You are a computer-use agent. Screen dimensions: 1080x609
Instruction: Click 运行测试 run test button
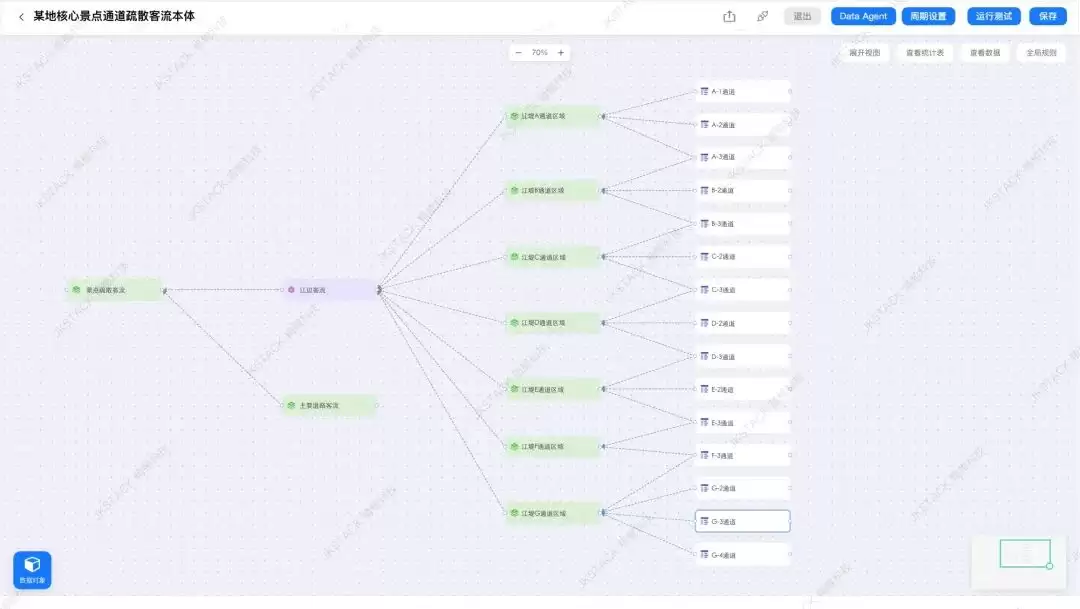pyautogui.click(x=993, y=17)
